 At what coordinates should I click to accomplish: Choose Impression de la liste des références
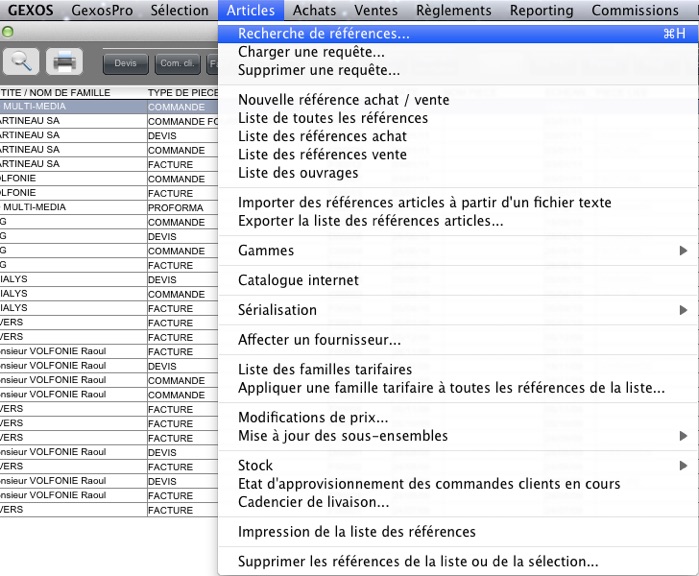tap(458, 532)
